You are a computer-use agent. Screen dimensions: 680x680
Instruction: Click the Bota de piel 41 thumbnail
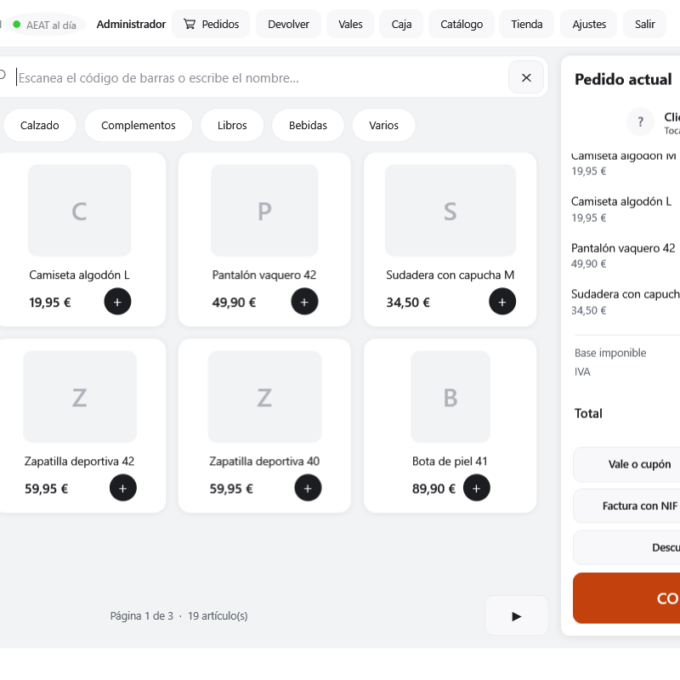(450, 397)
